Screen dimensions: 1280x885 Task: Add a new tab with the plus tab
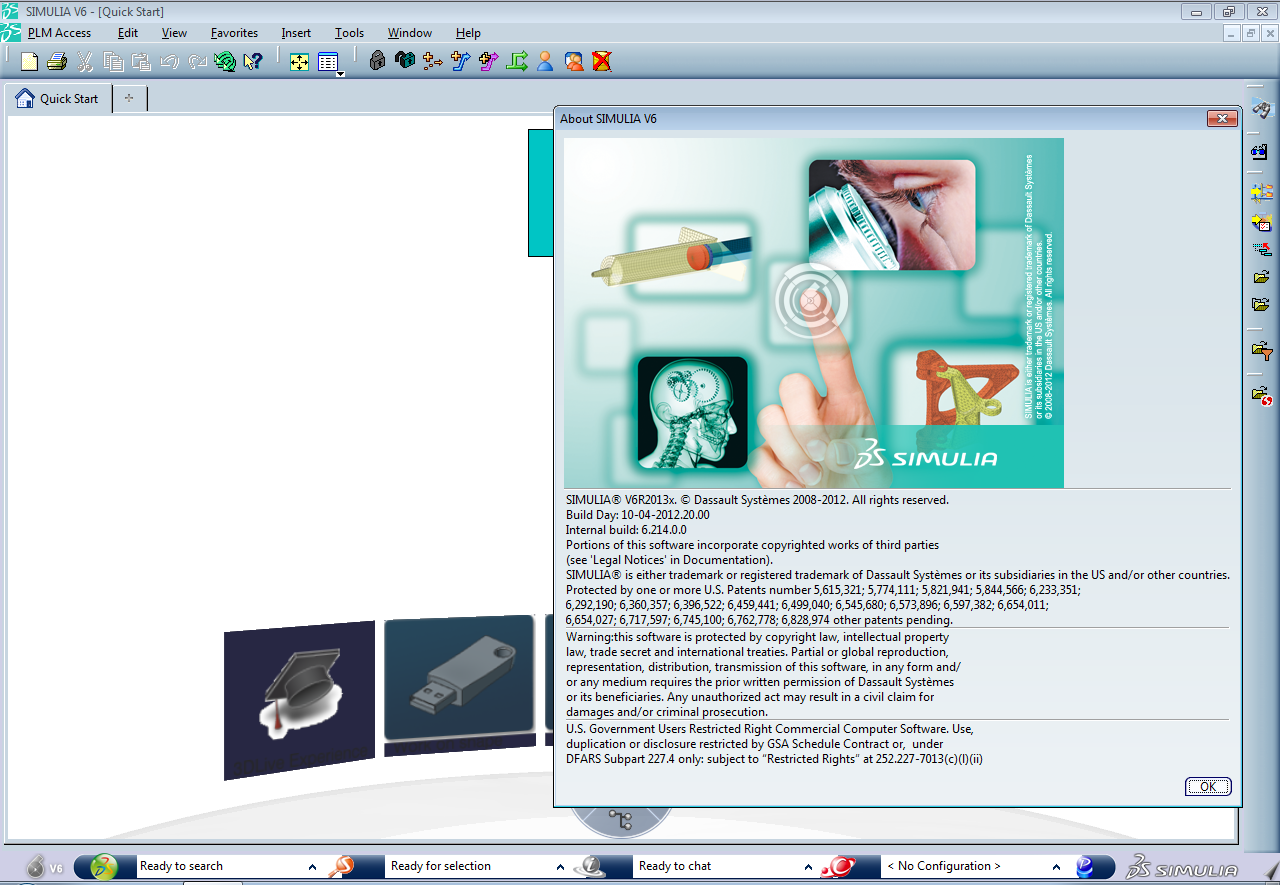[x=130, y=98]
